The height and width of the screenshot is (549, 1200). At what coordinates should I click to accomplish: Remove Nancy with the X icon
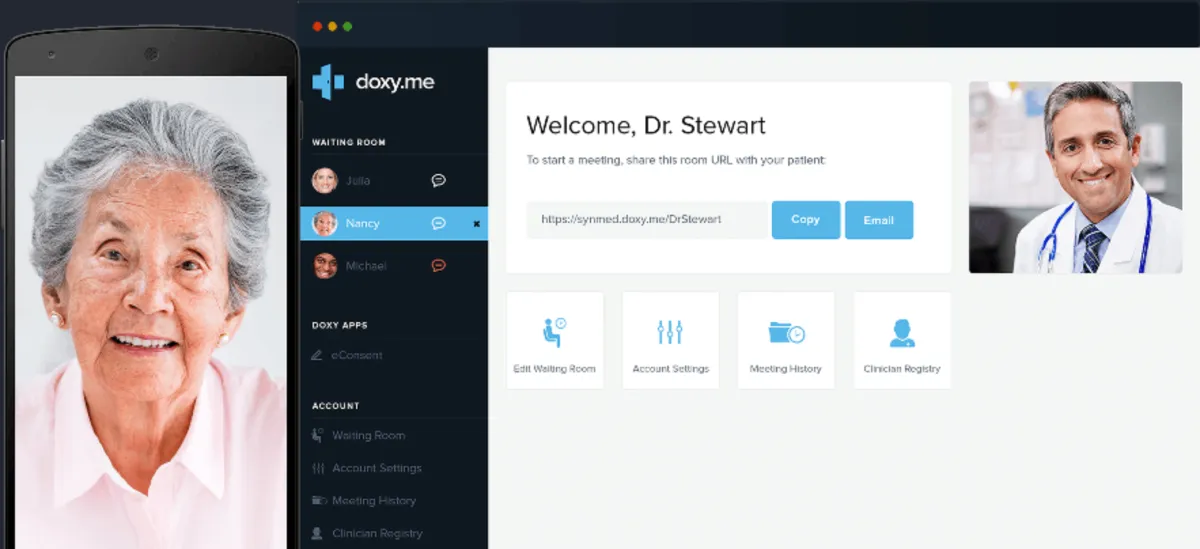[476, 224]
